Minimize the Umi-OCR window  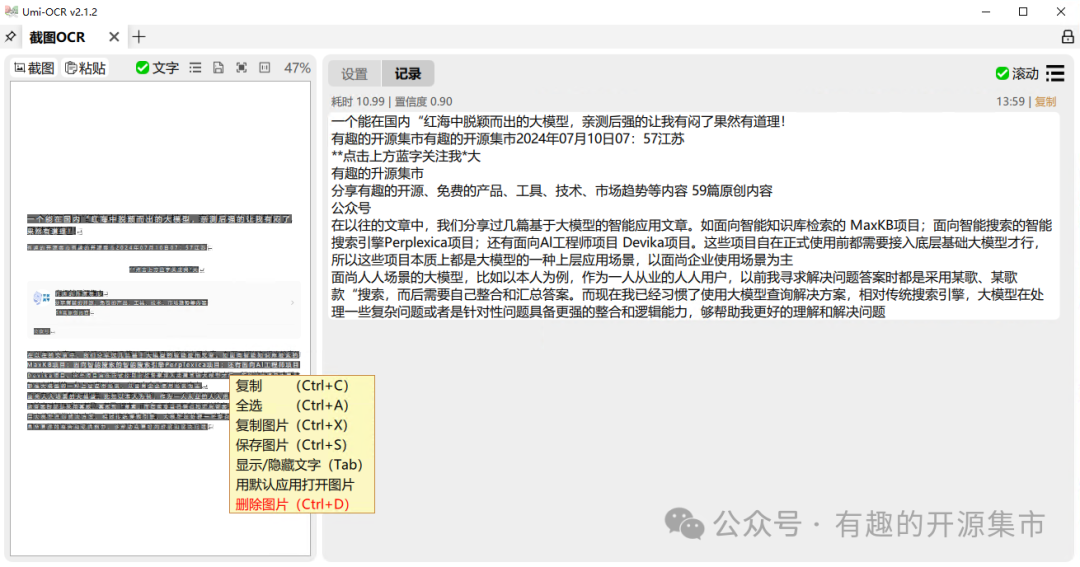click(x=986, y=12)
